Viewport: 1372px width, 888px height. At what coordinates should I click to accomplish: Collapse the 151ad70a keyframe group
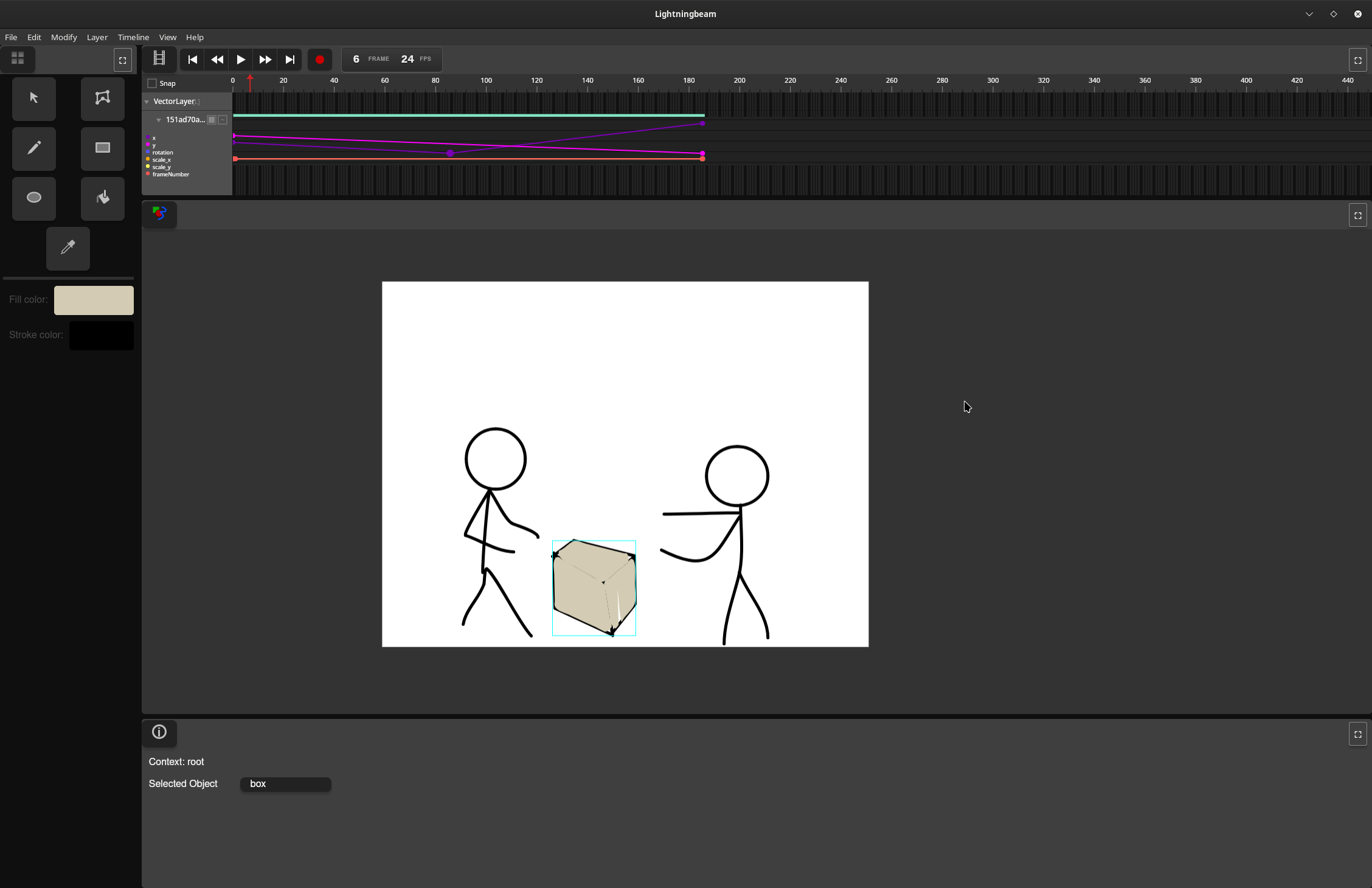pyautogui.click(x=159, y=120)
